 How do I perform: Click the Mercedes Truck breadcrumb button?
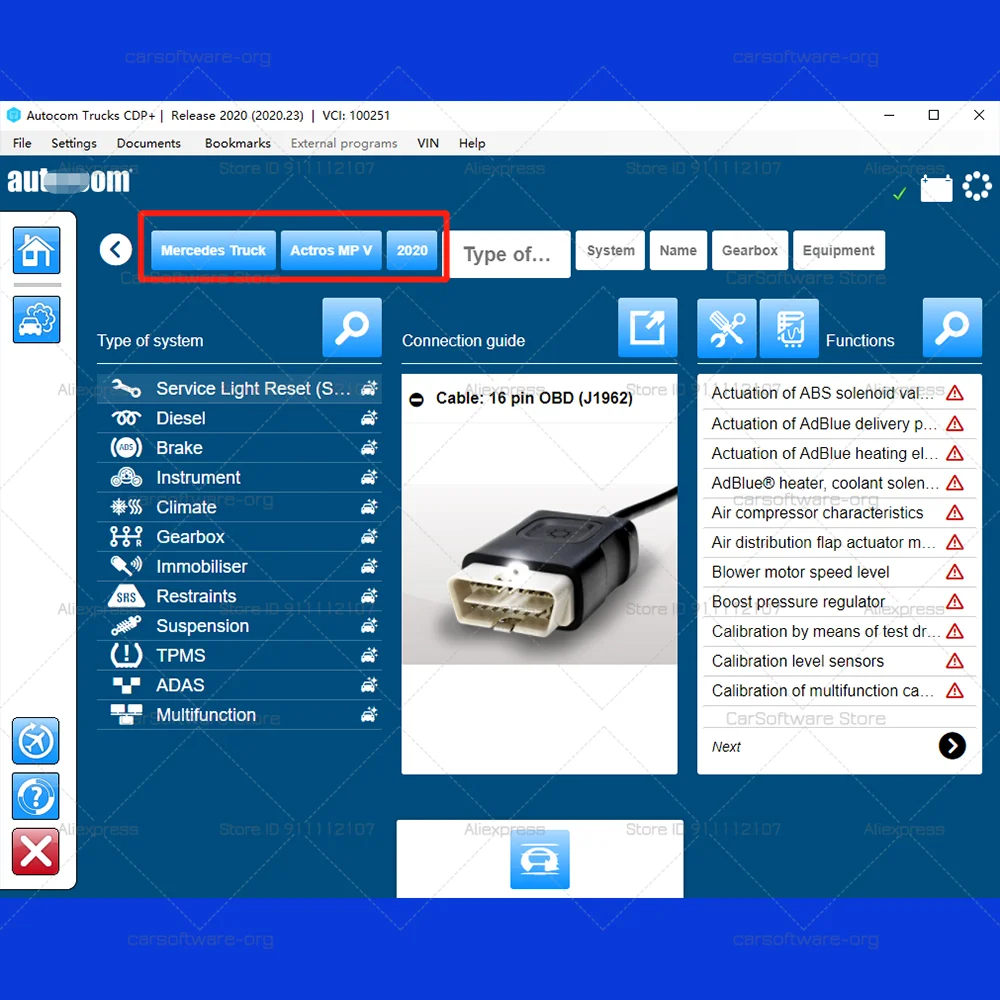(214, 250)
